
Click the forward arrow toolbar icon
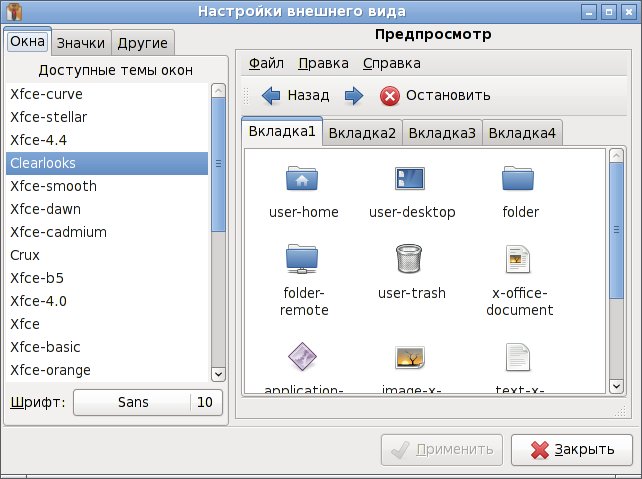pos(354,96)
